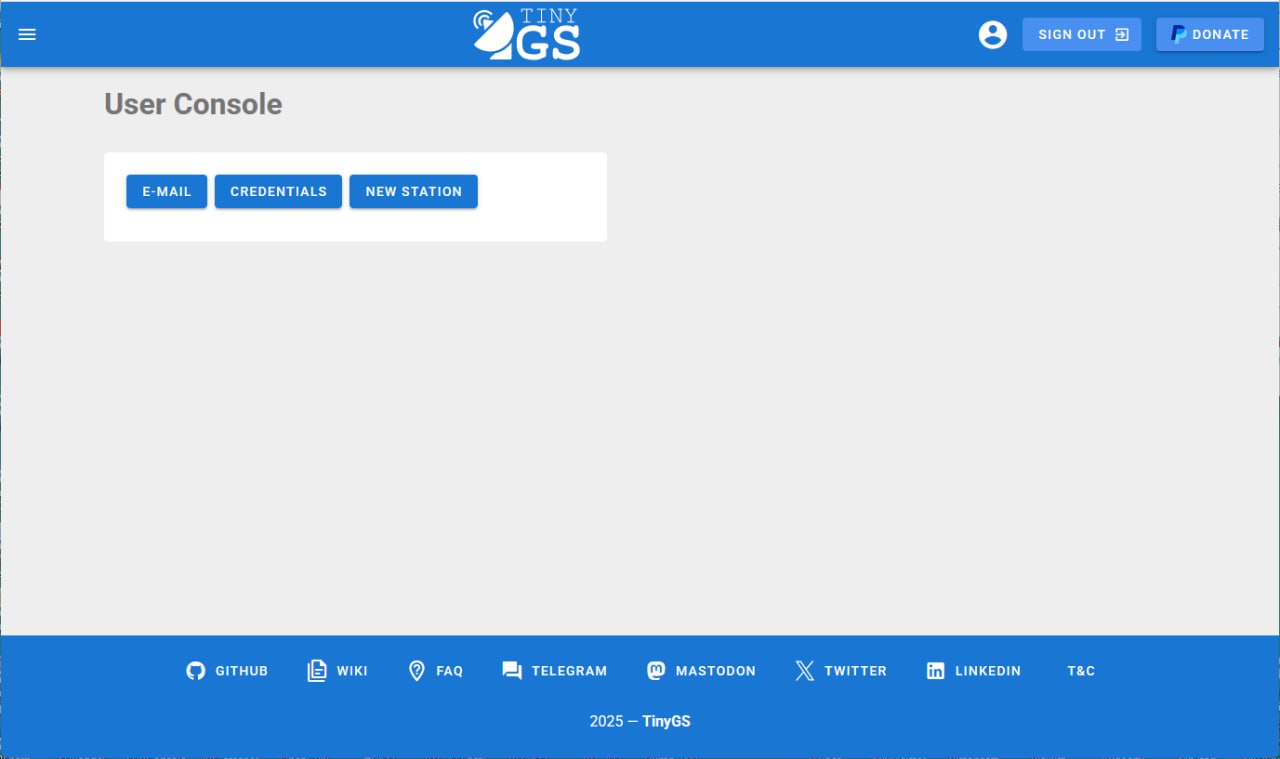Open the WIKI footer link
Screen dimensions: 1280x759
[x=338, y=671]
